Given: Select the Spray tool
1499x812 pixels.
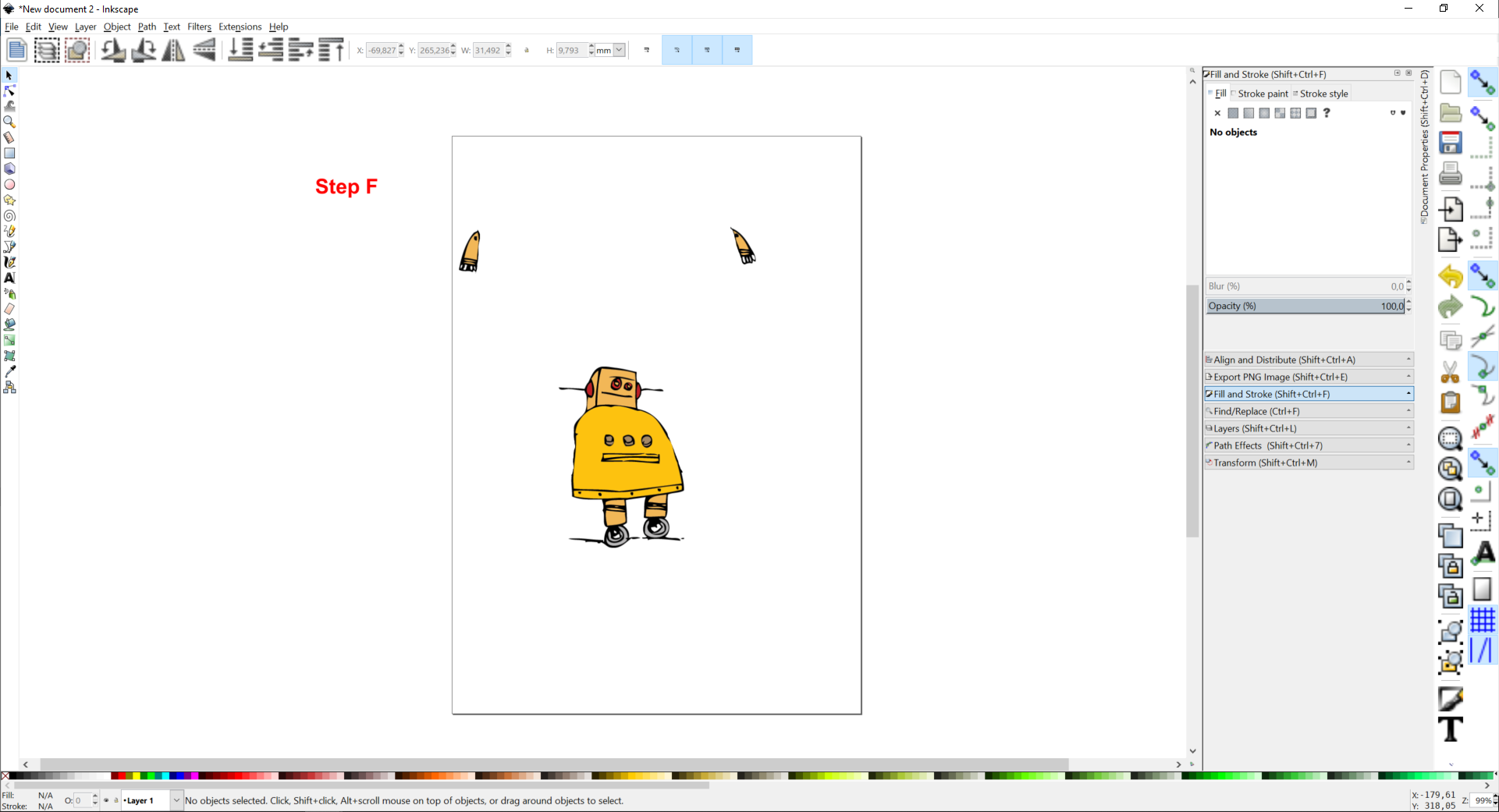Looking at the screenshot, I should (10, 294).
